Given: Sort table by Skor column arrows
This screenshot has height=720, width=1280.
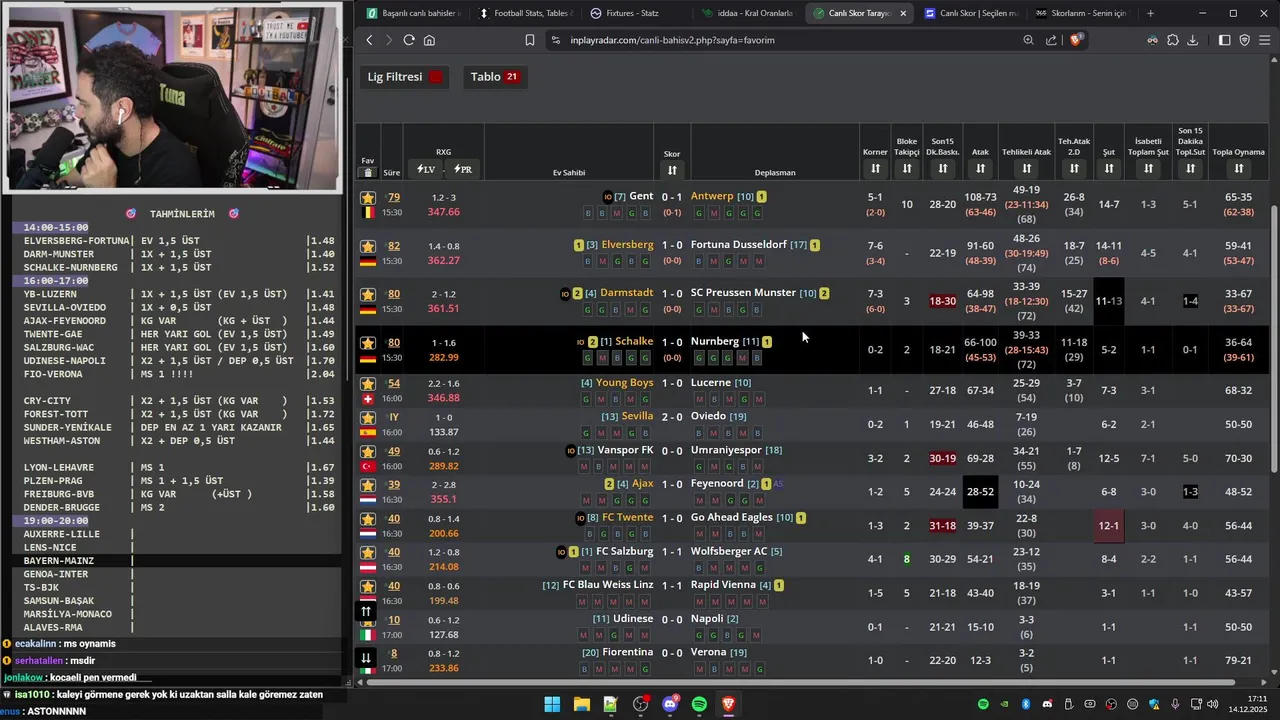Looking at the screenshot, I should click(672, 170).
